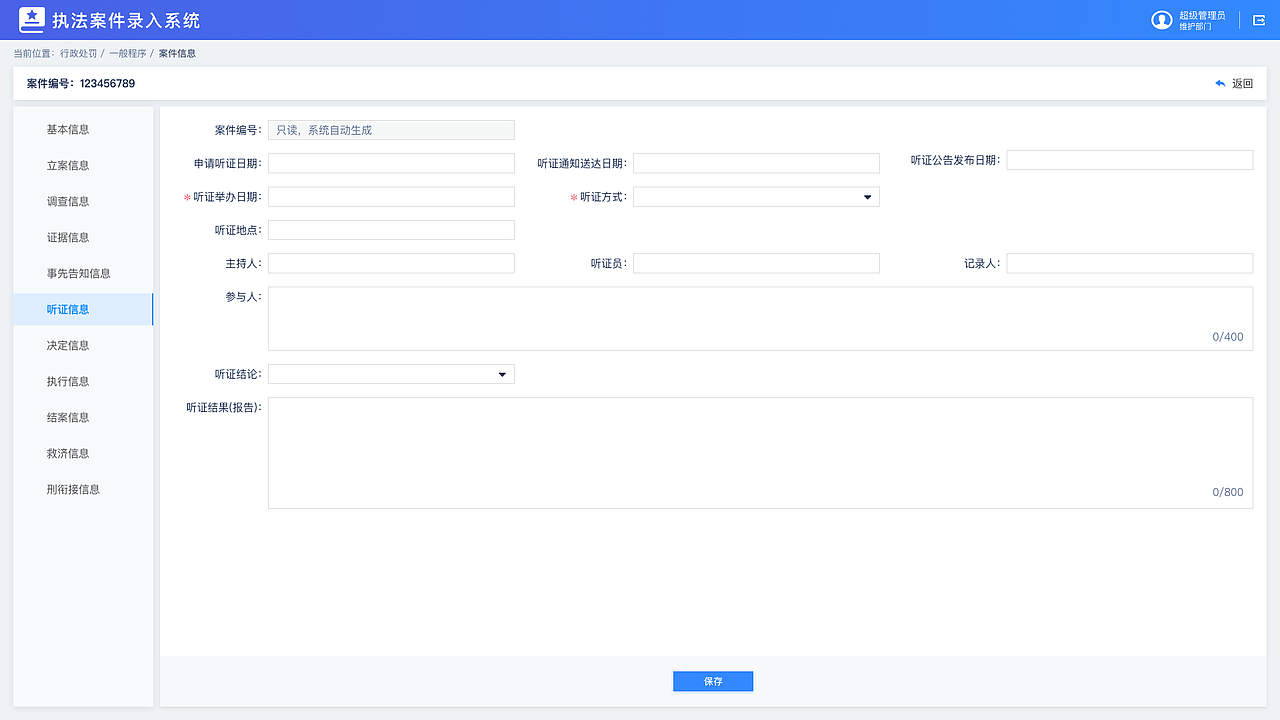1280x720 pixels.
Task: Click the logout icon in header
Action: tap(1259, 20)
